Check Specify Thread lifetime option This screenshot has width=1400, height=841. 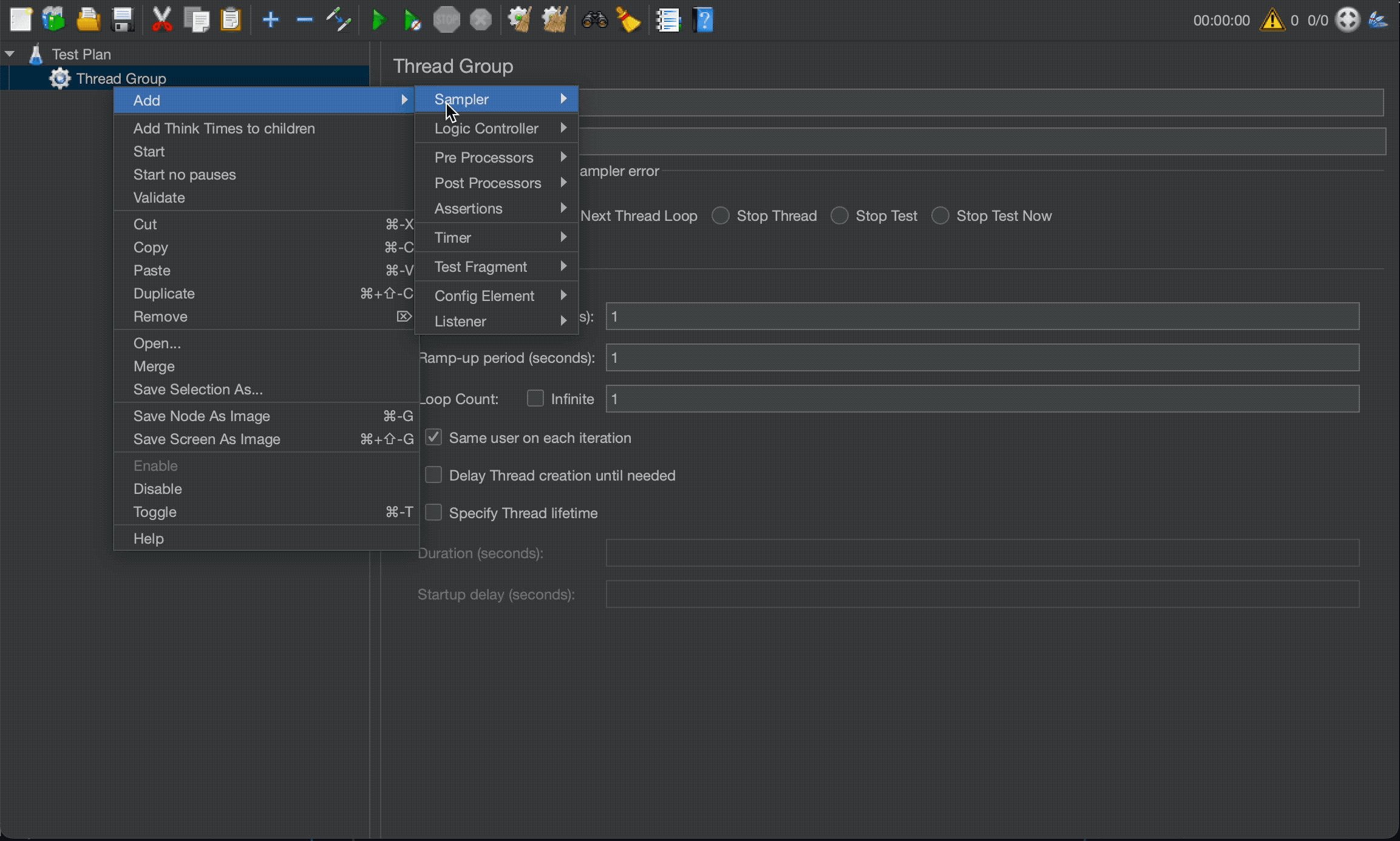point(433,512)
